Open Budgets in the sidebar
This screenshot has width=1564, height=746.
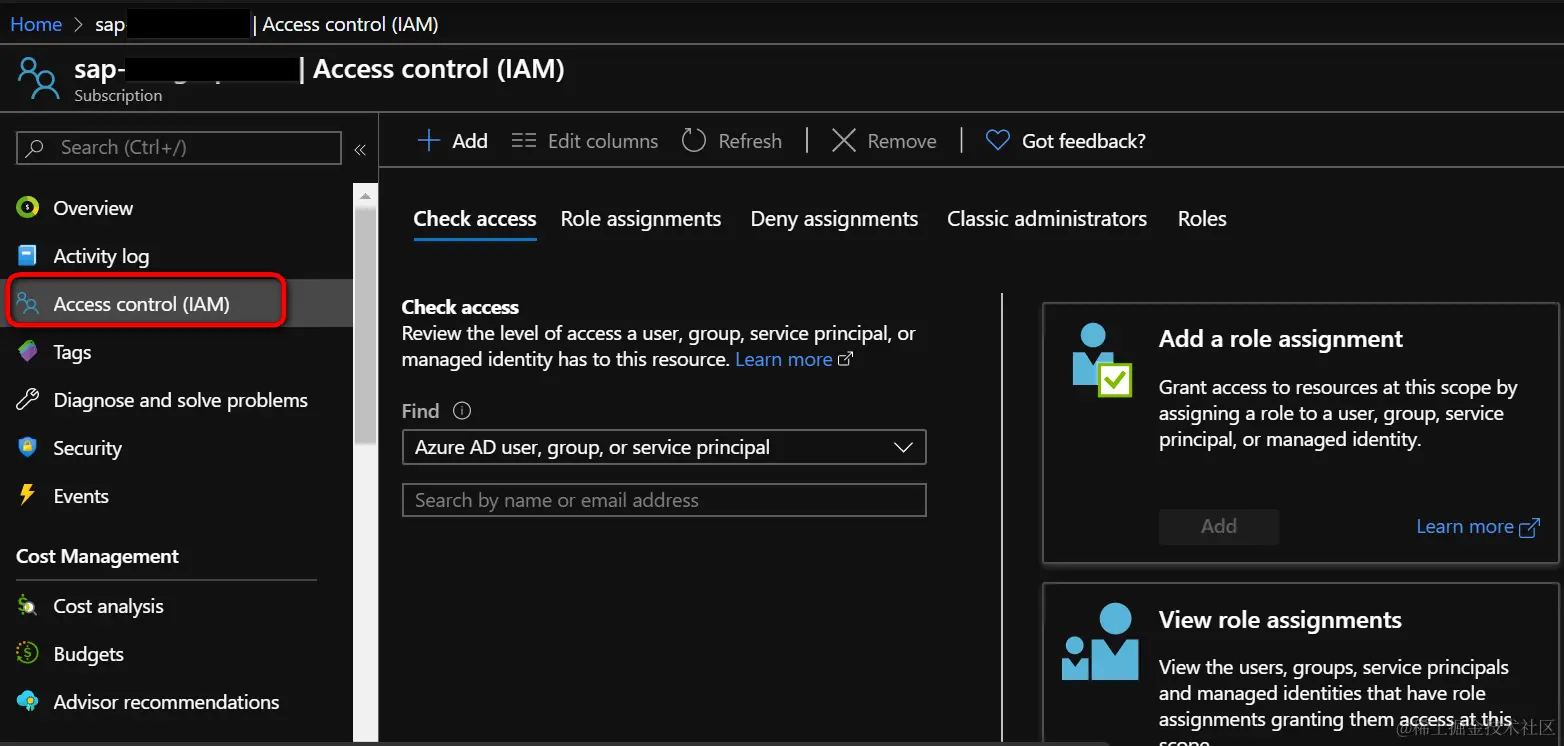88,654
